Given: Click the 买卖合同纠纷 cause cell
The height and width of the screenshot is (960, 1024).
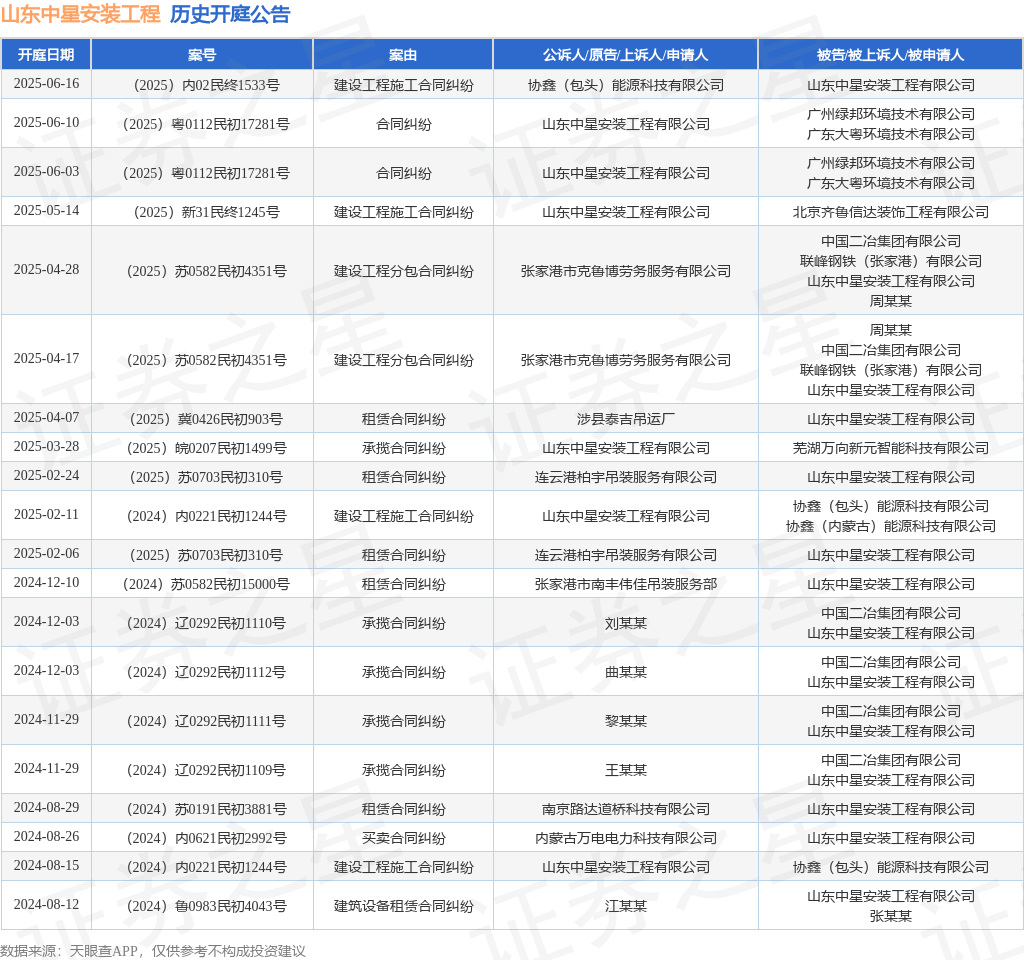Looking at the screenshot, I should click(404, 838).
